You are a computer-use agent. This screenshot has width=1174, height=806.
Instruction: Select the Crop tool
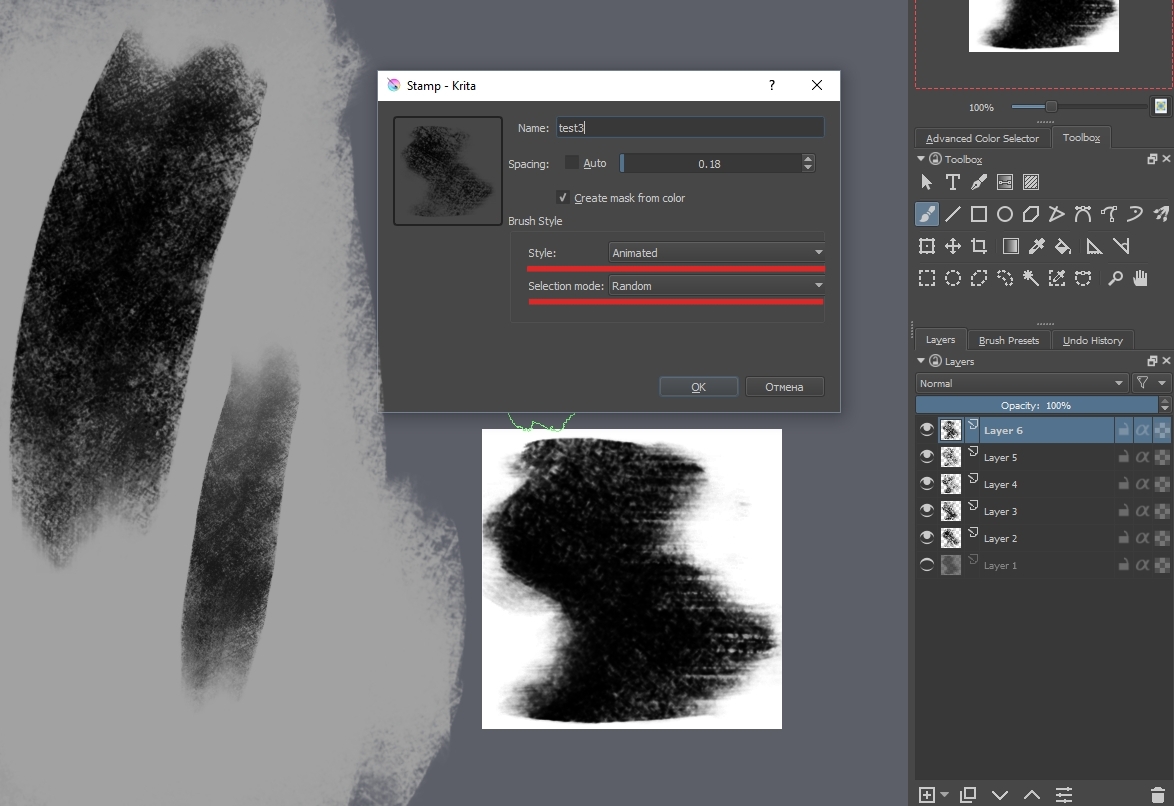979,246
